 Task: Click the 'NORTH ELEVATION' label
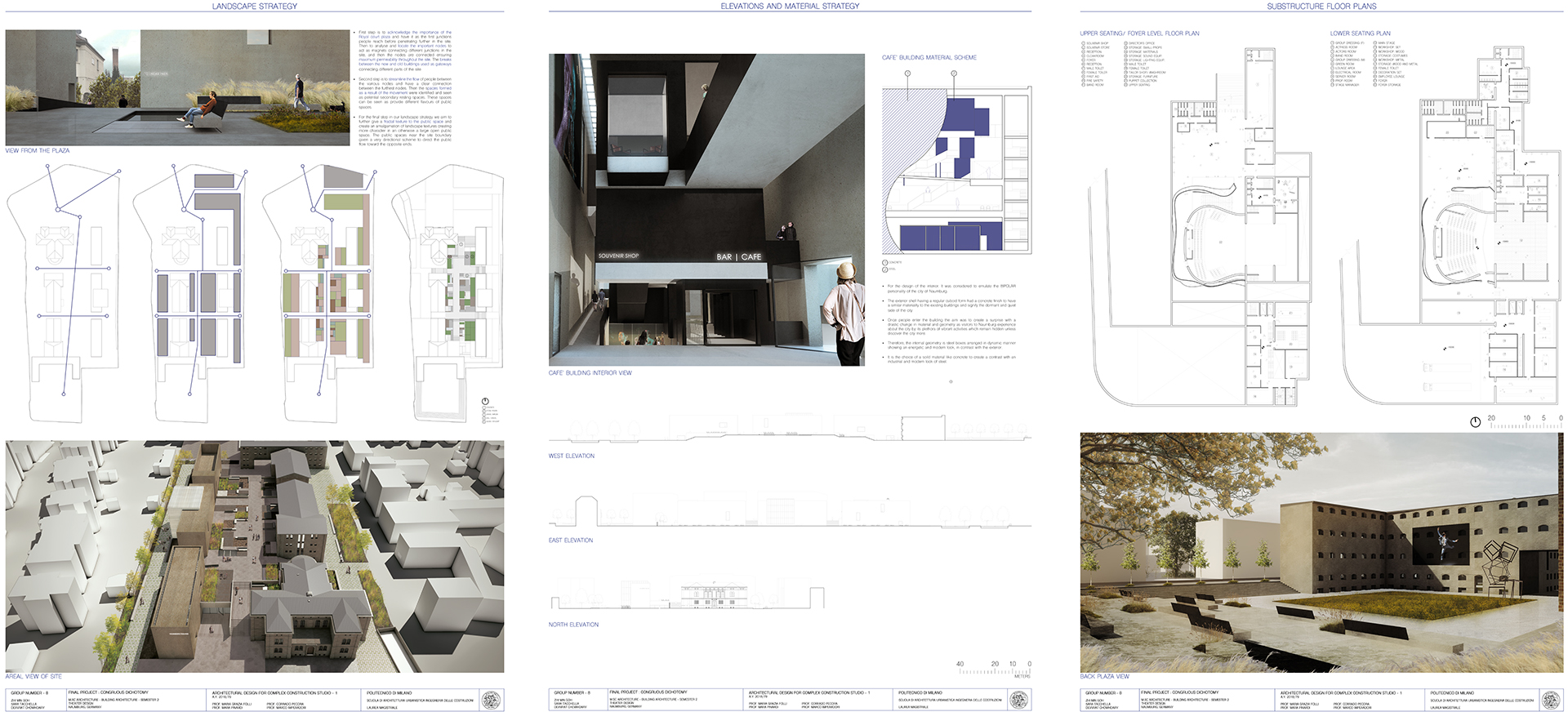[x=573, y=625]
